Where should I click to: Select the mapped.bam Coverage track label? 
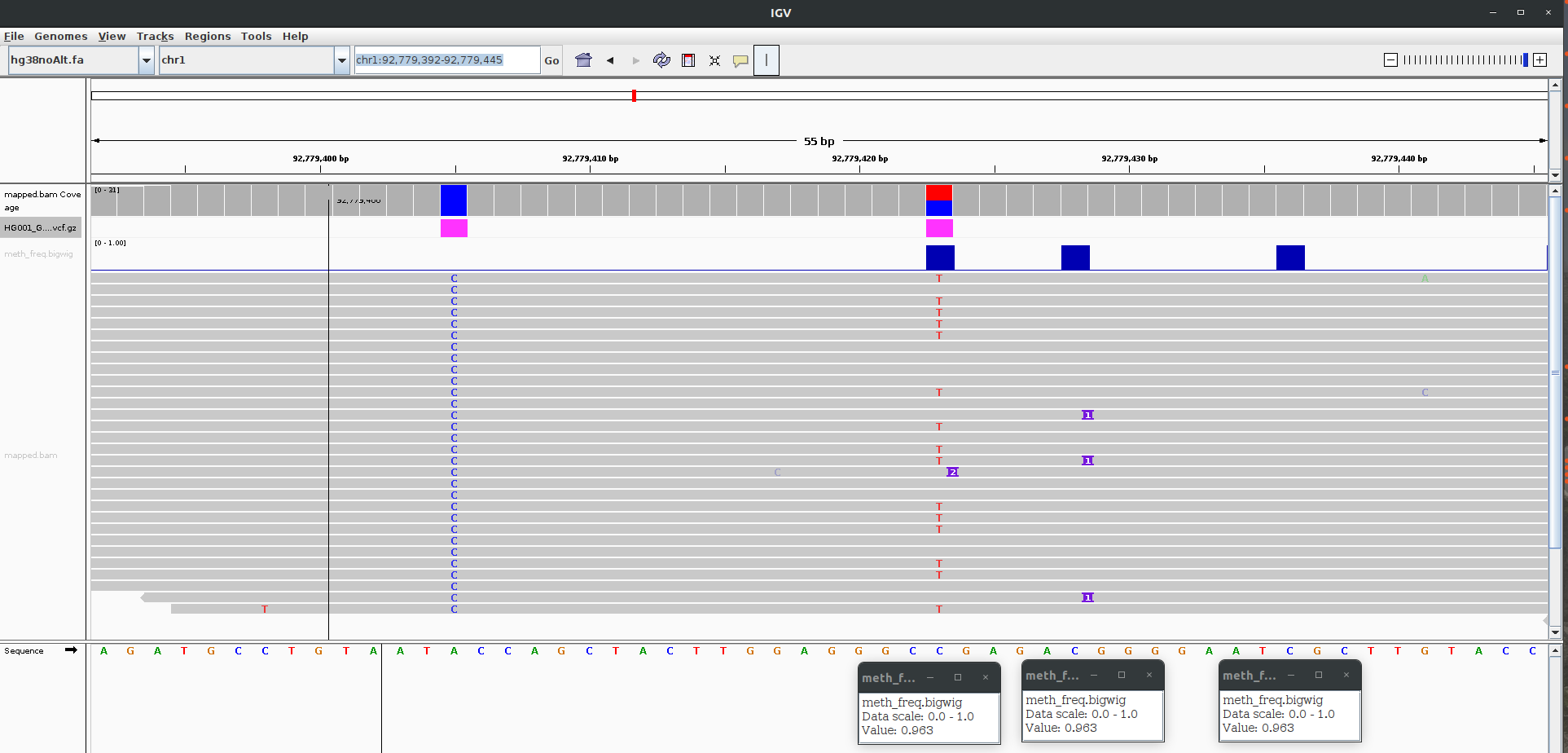coord(42,200)
